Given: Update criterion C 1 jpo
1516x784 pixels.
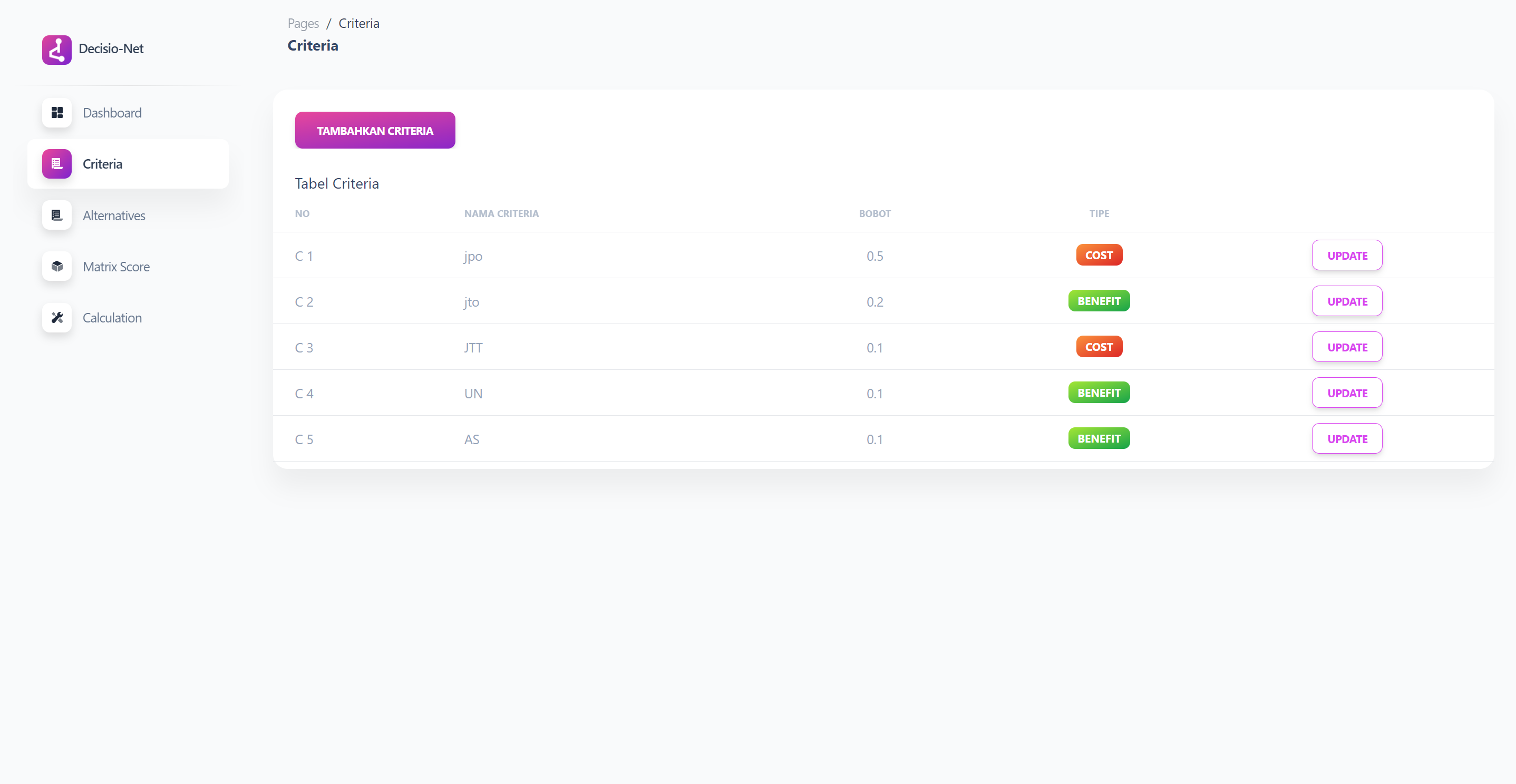Looking at the screenshot, I should pos(1346,255).
